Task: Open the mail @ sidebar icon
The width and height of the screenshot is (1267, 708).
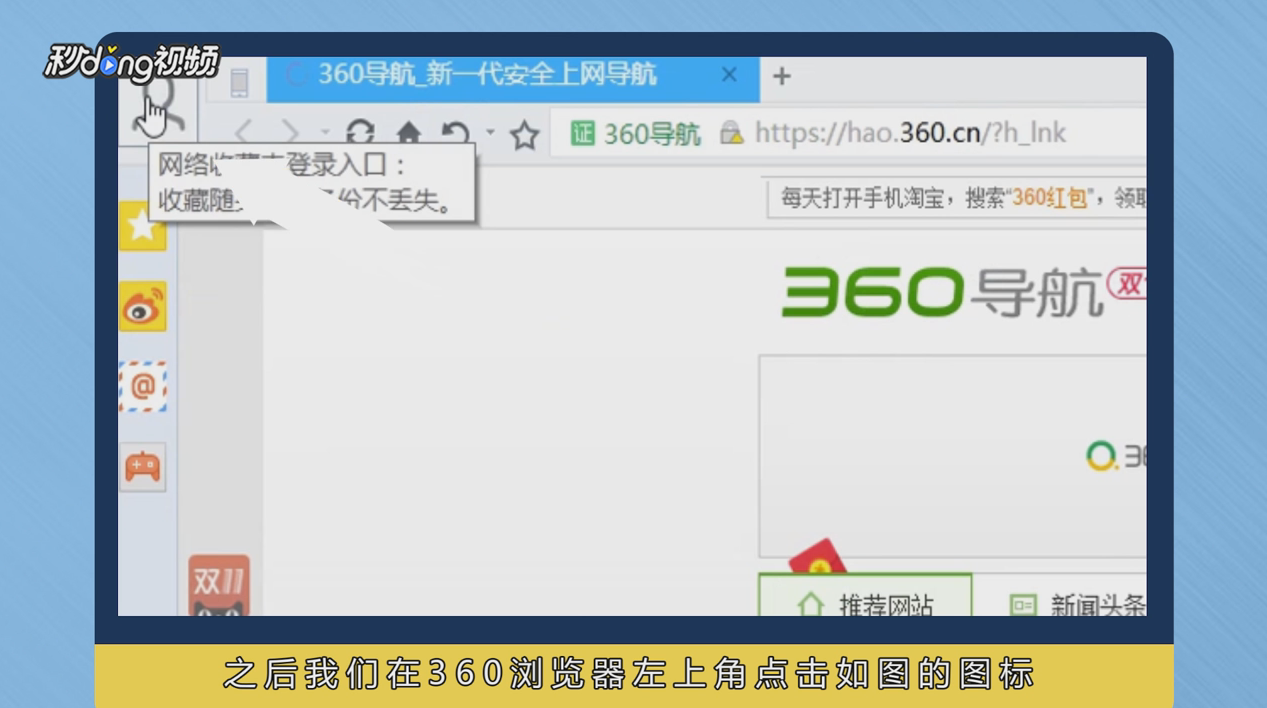Action: 142,387
